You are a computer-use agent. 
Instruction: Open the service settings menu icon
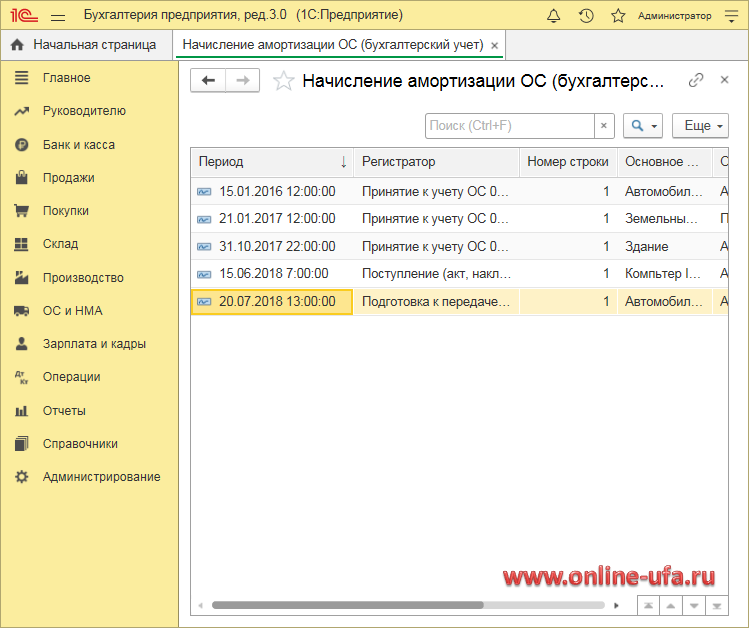[731, 15]
